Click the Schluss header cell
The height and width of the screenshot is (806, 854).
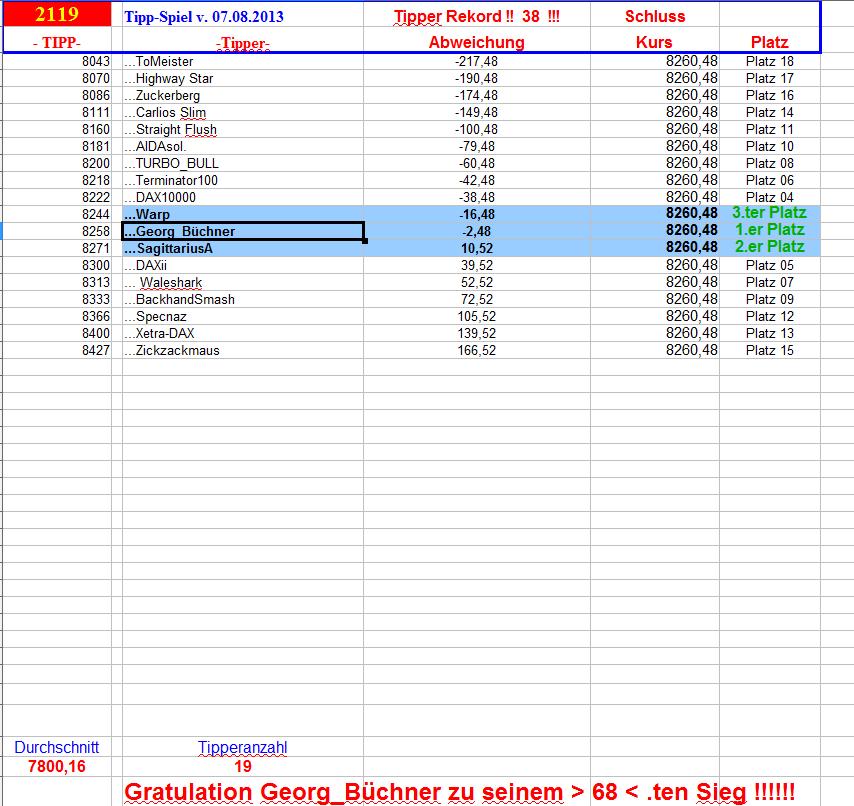(653, 16)
